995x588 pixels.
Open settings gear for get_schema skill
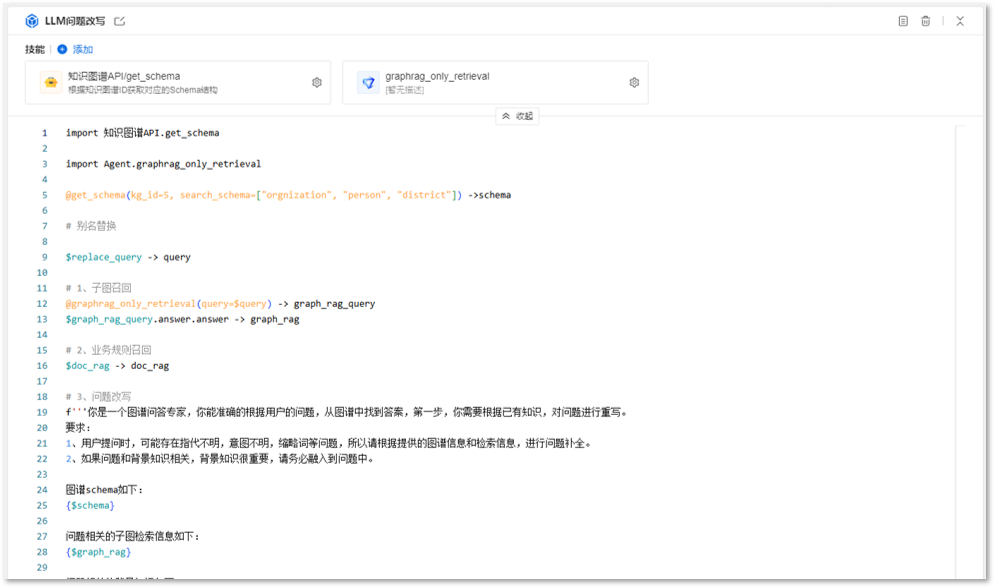click(317, 83)
